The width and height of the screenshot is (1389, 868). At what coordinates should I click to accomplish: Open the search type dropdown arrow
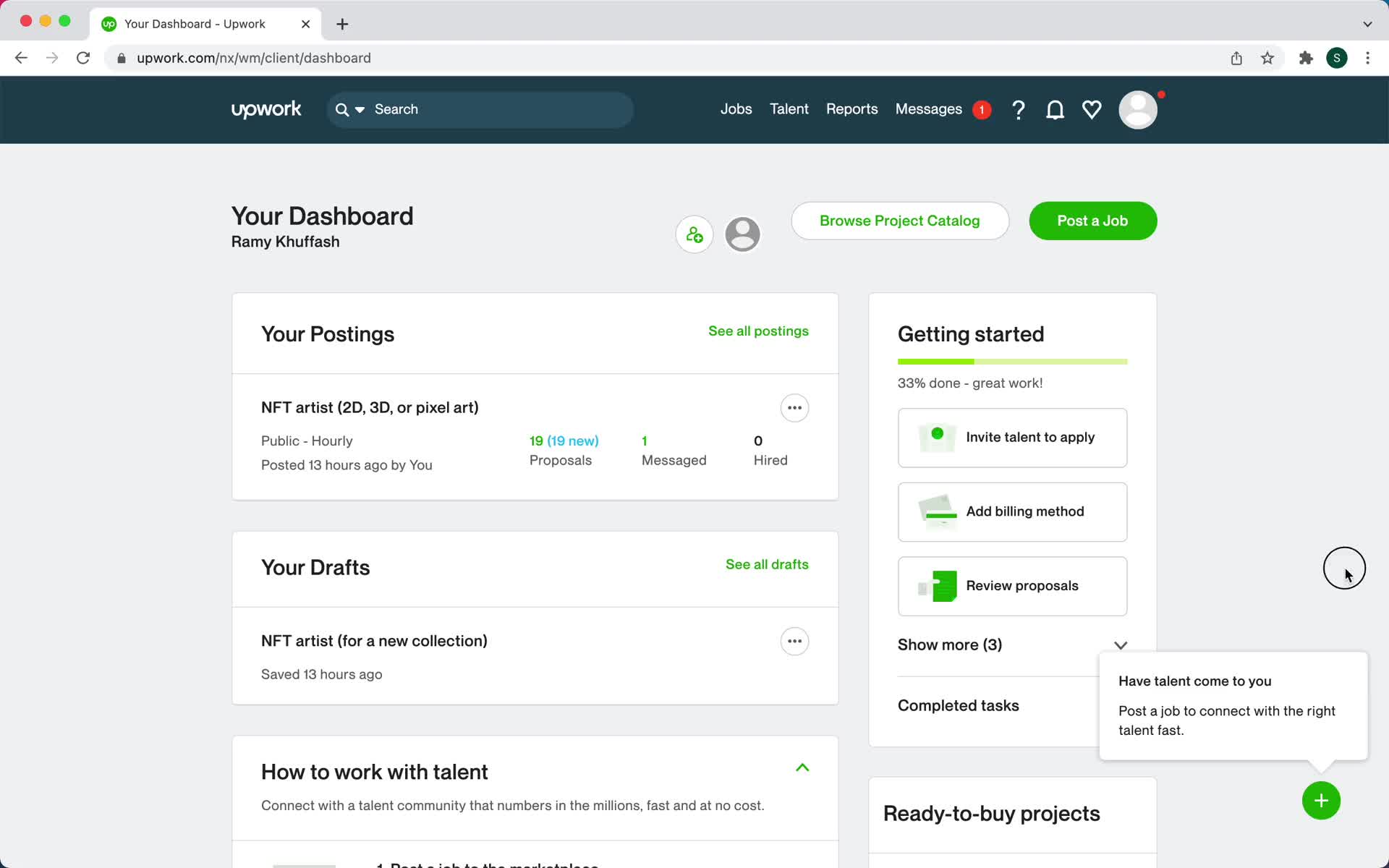360,110
